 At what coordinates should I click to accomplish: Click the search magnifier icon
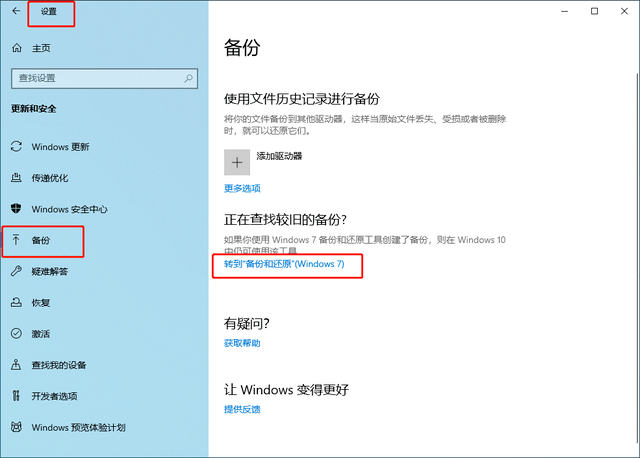(x=188, y=78)
